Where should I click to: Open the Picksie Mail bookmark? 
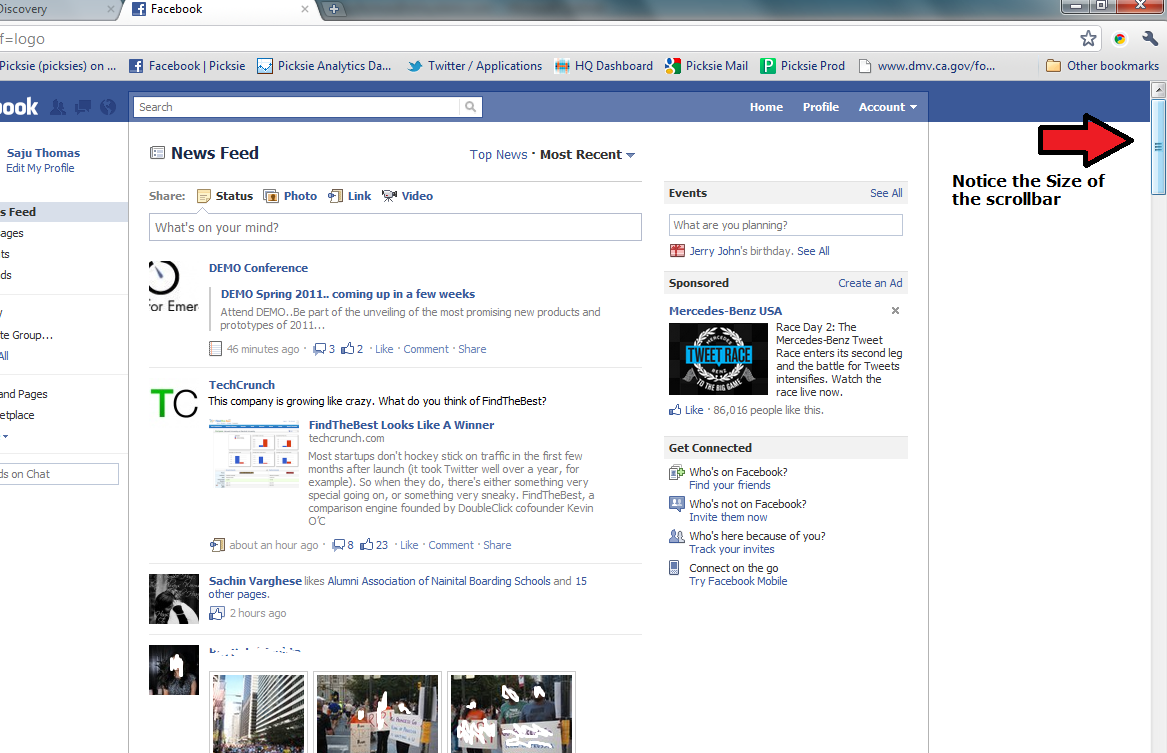pyautogui.click(x=706, y=66)
